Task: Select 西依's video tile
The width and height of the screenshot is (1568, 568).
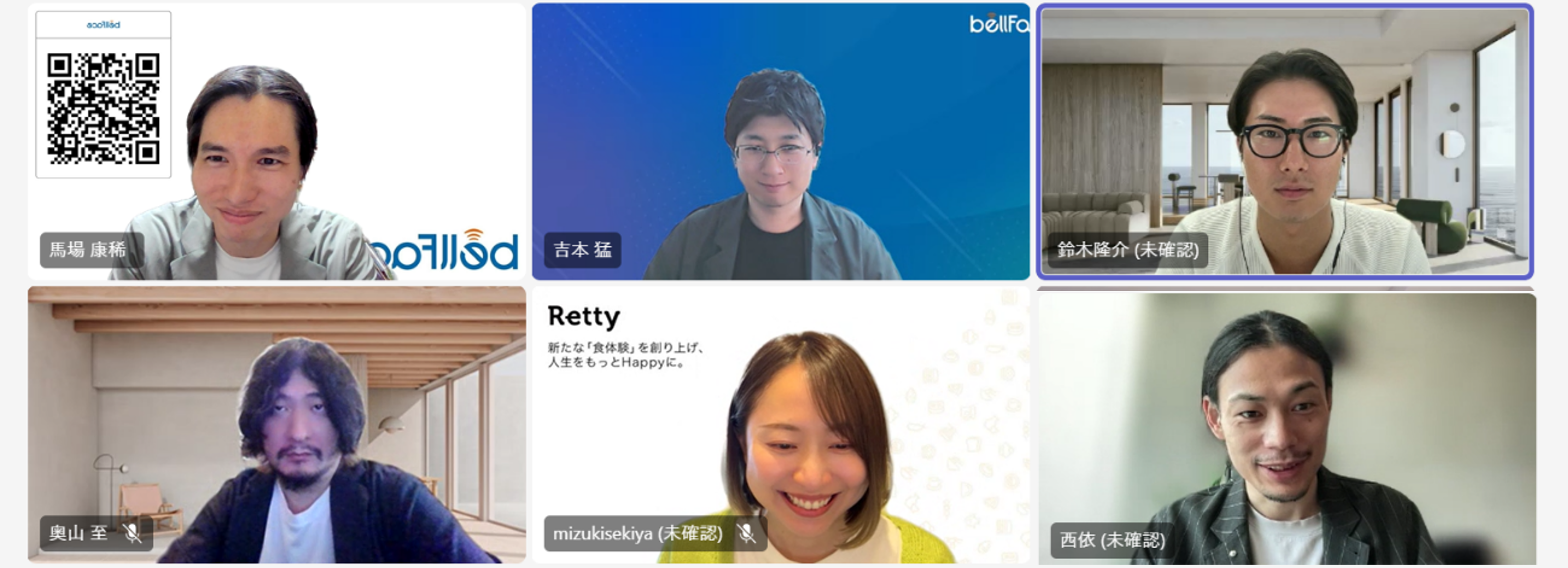Action: click(1287, 428)
